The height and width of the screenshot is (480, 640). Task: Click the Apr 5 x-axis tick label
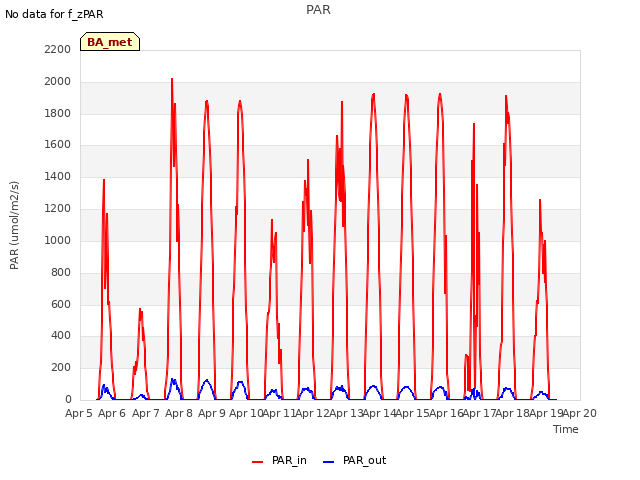(x=79, y=413)
